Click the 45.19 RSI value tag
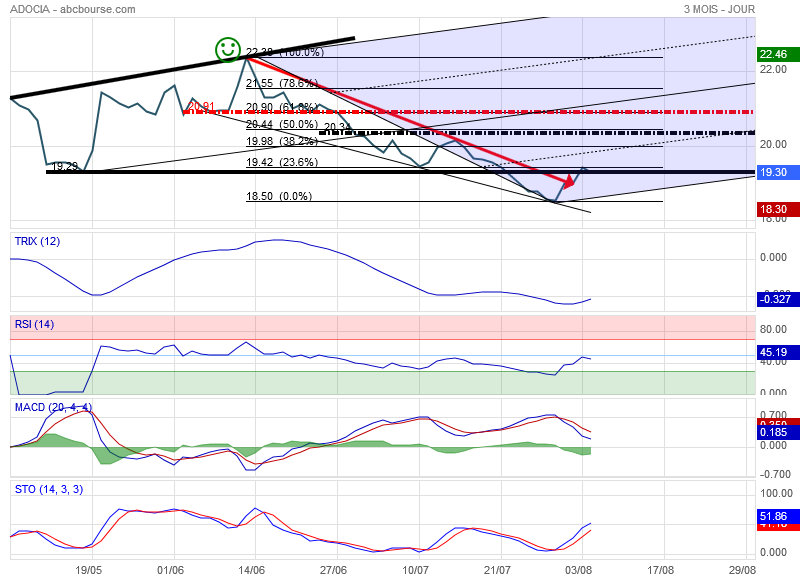The height and width of the screenshot is (580, 800). pos(778,352)
